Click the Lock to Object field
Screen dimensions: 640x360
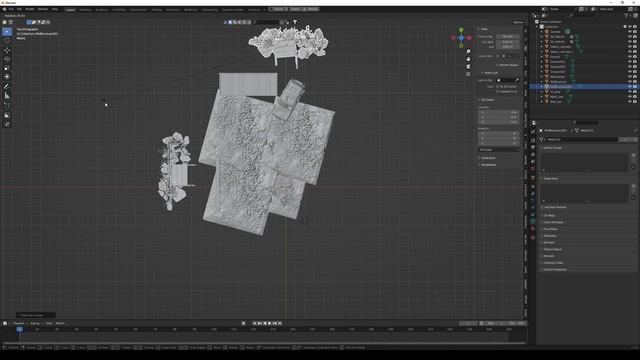(507, 80)
